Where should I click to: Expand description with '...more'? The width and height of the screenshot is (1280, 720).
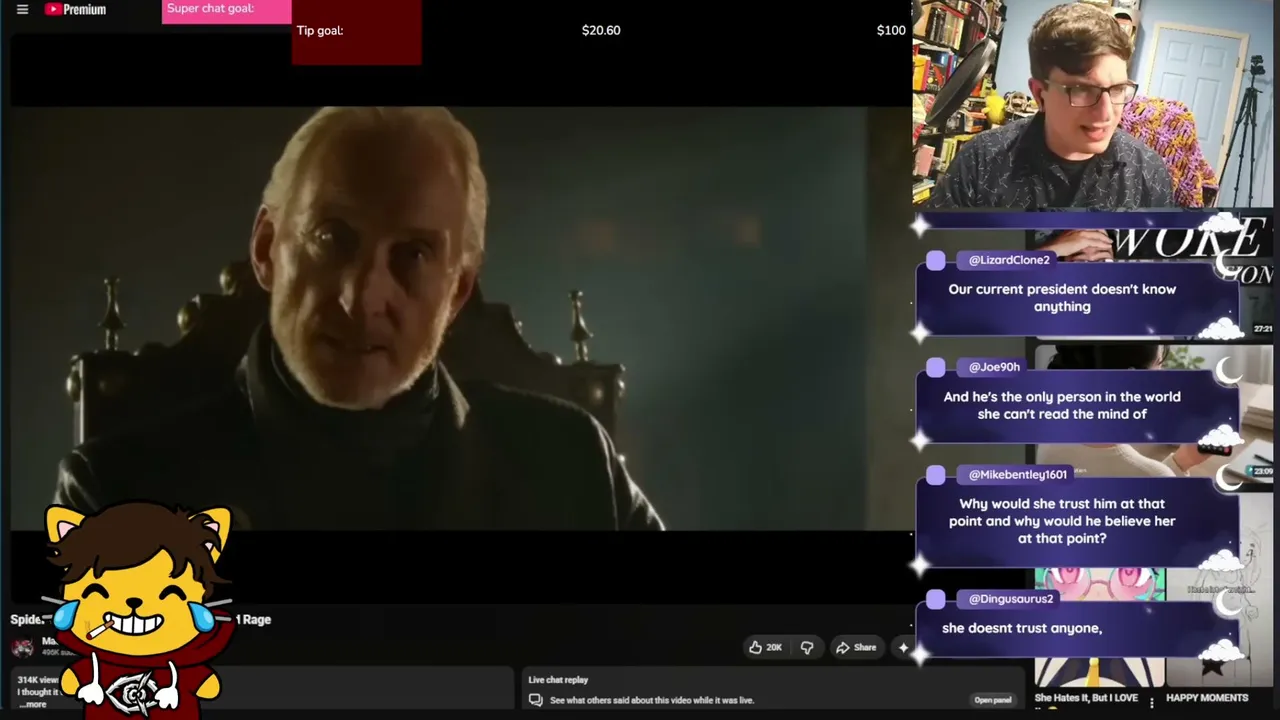pos(34,704)
